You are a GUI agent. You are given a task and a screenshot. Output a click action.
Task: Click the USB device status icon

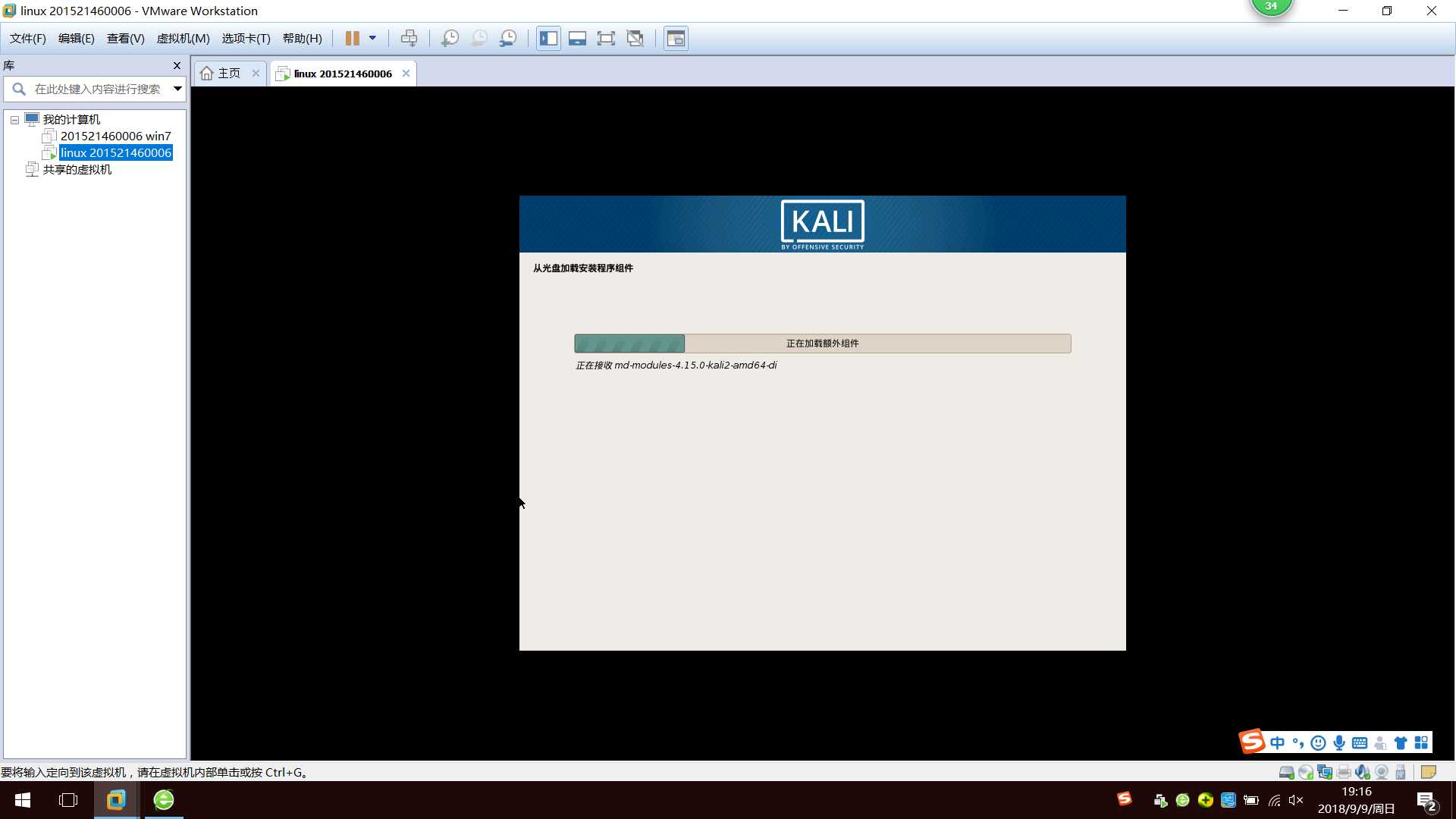click(1401, 773)
